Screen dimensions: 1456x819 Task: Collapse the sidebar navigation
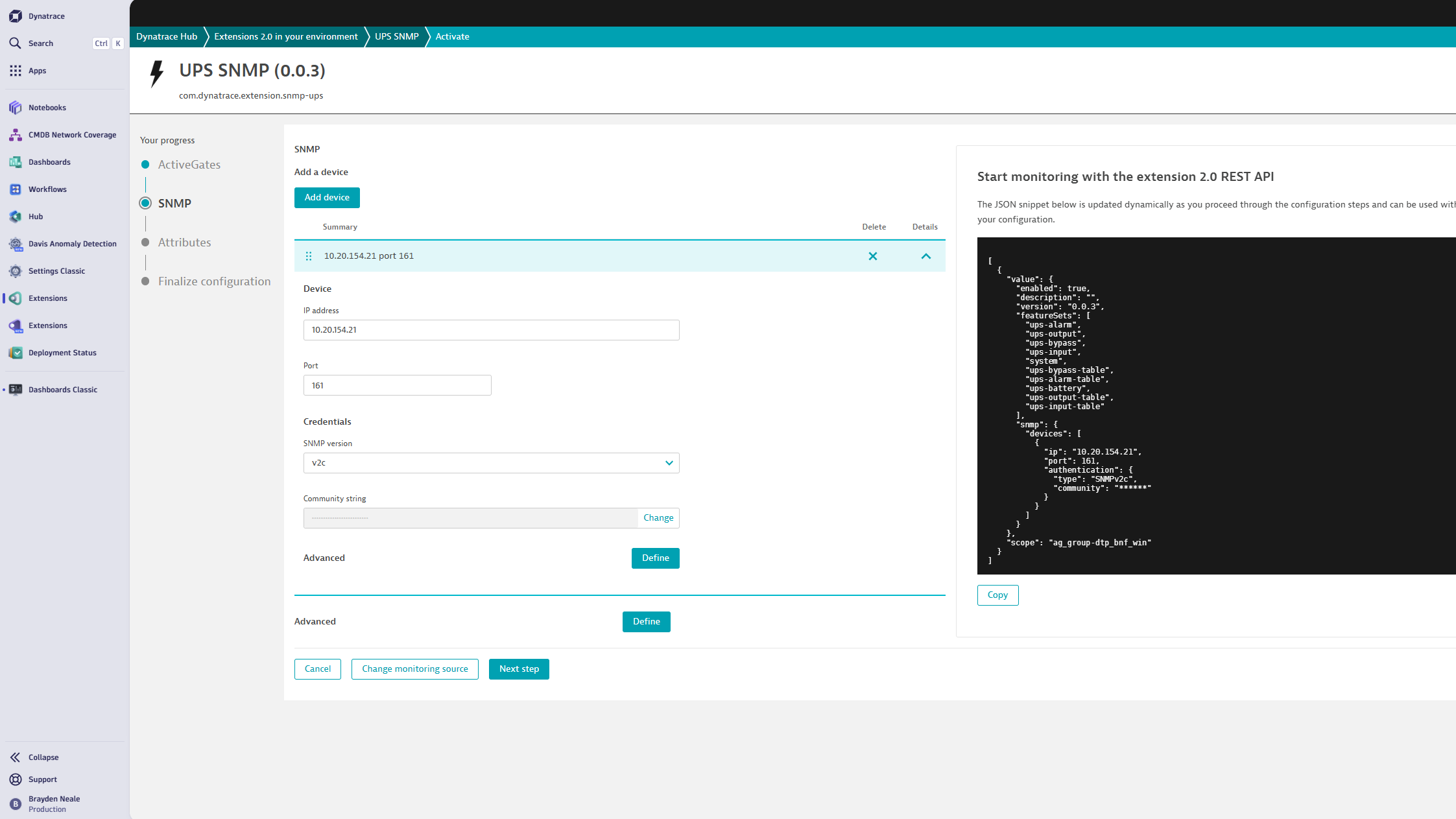(35, 757)
